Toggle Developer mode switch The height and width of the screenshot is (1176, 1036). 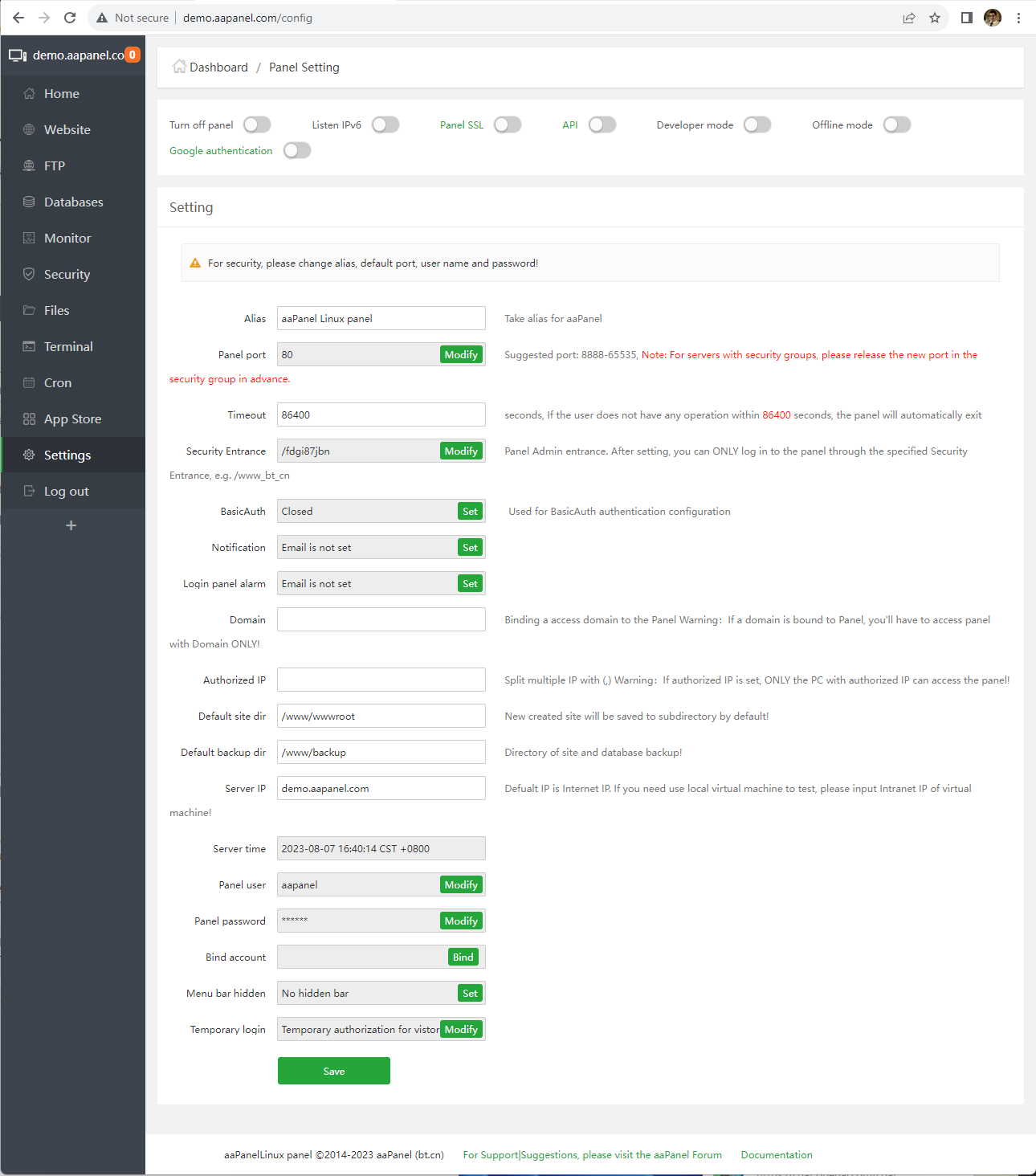pyautogui.click(x=757, y=125)
